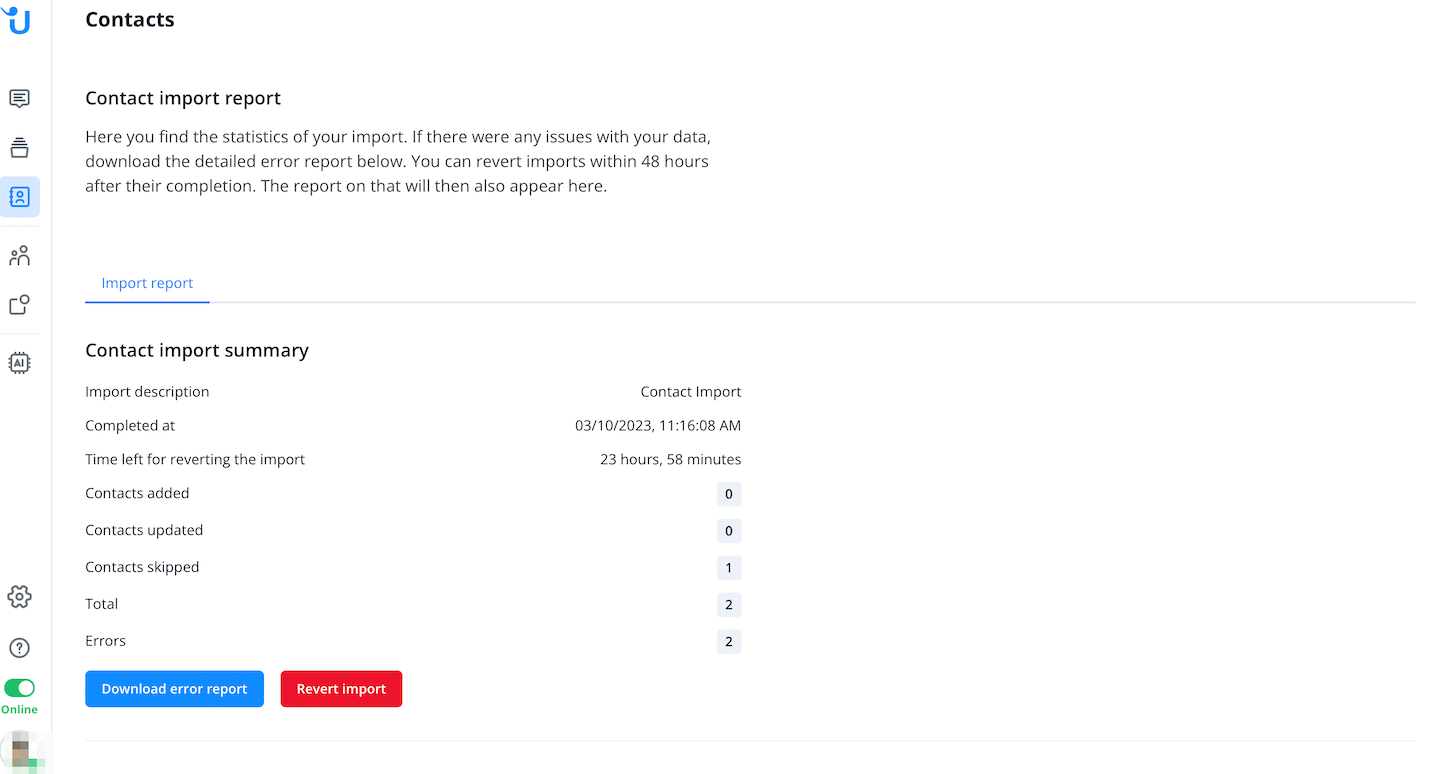This screenshot has height=774, width=1440.
Task: Click the user profile avatar
Action: point(20,750)
